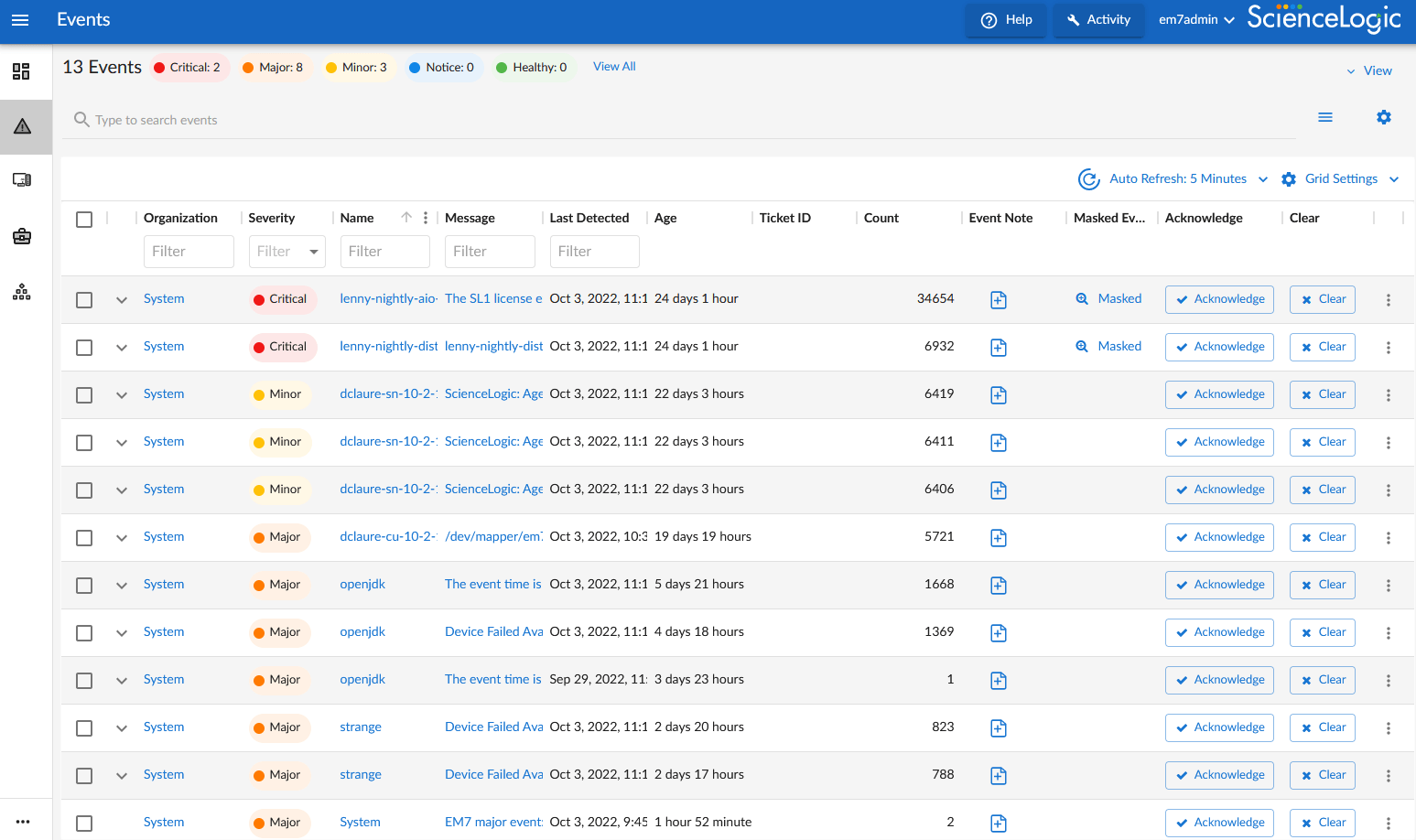This screenshot has width=1416, height=840.
Task: Click the Message column filter field
Action: [491, 252]
